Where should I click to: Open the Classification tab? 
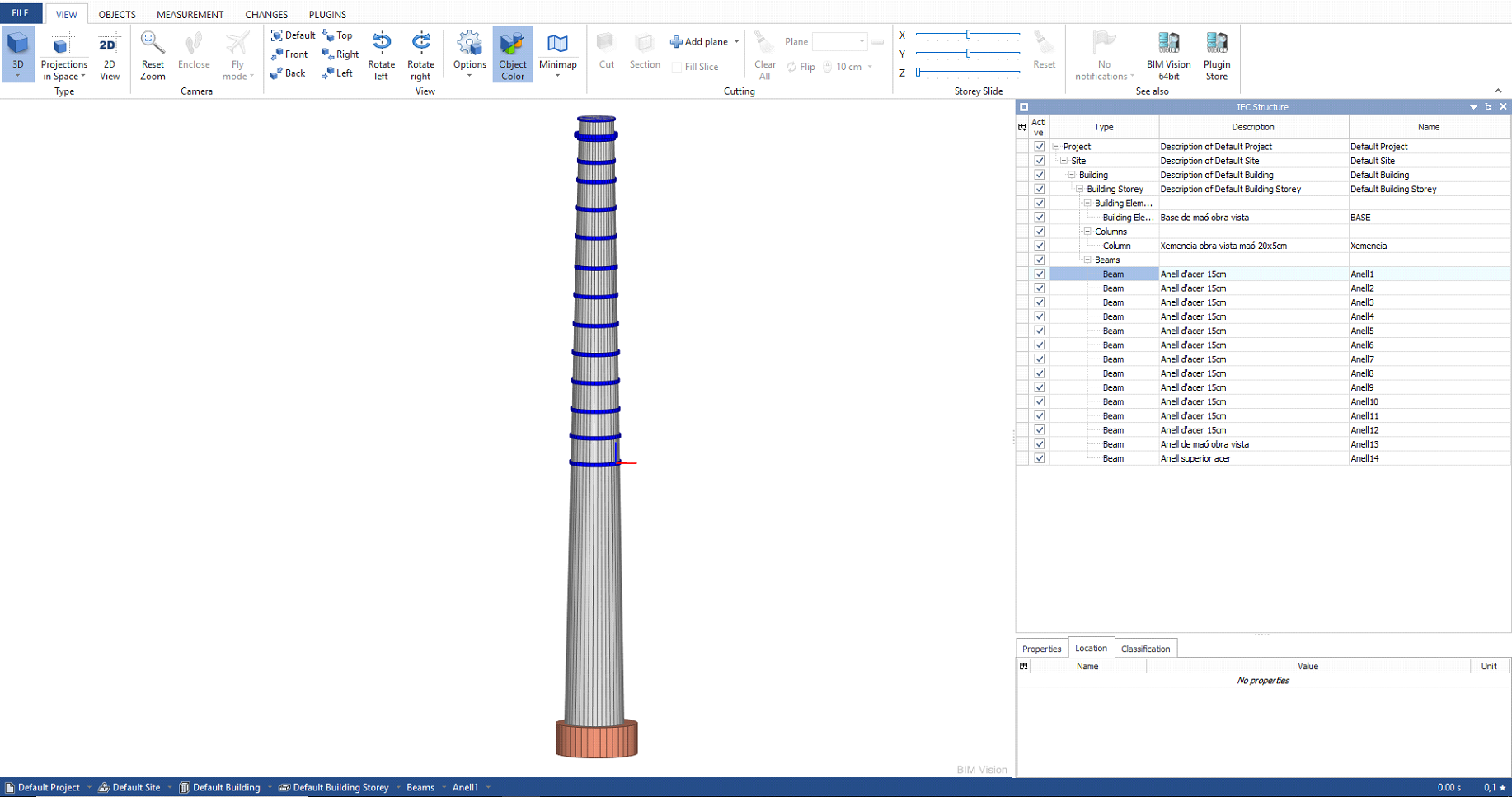tap(1145, 649)
